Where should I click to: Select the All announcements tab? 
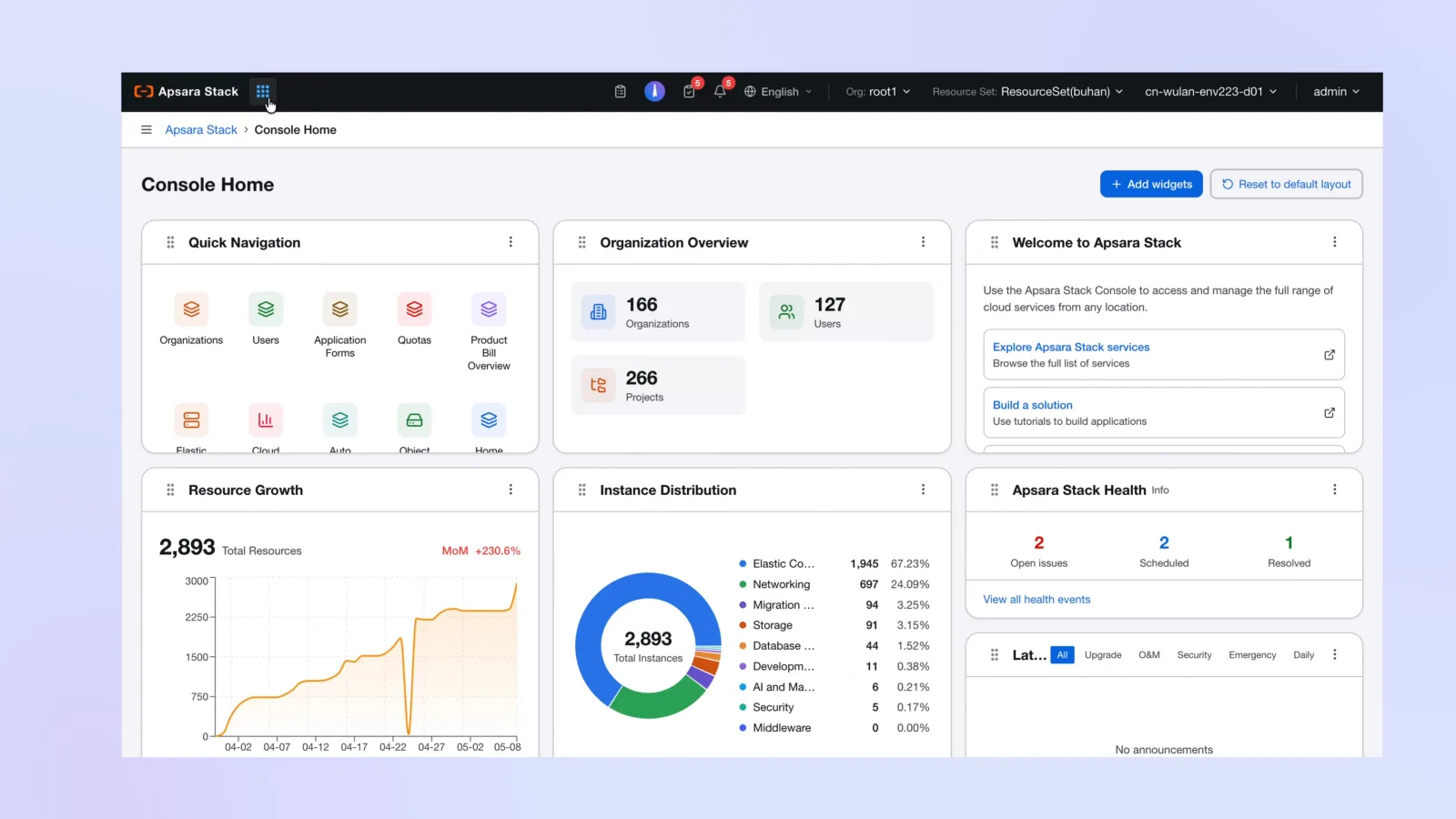click(1062, 655)
